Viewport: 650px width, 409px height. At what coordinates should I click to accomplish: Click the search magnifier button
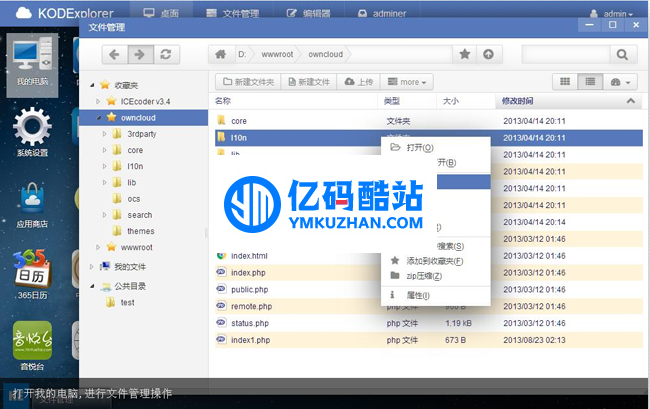point(623,54)
